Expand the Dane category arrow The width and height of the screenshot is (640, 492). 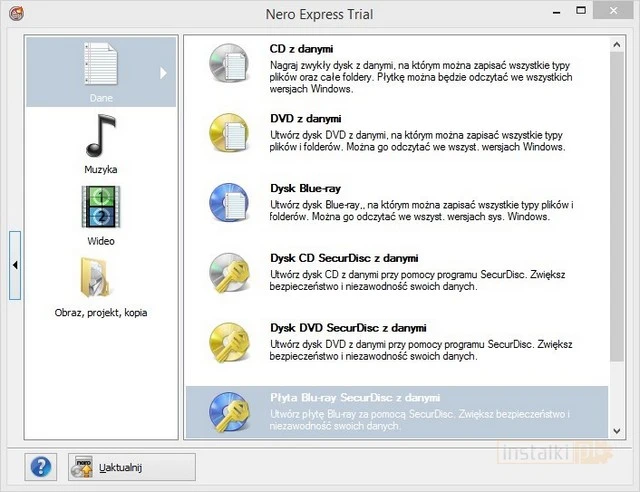coord(164,72)
